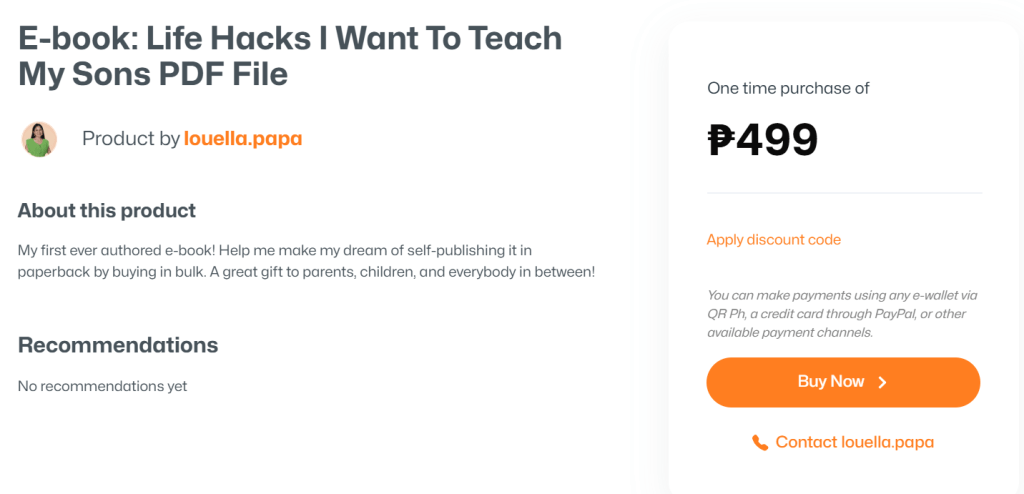
Task: Click the phone icon beside Contact louella.papa
Action: click(760, 442)
